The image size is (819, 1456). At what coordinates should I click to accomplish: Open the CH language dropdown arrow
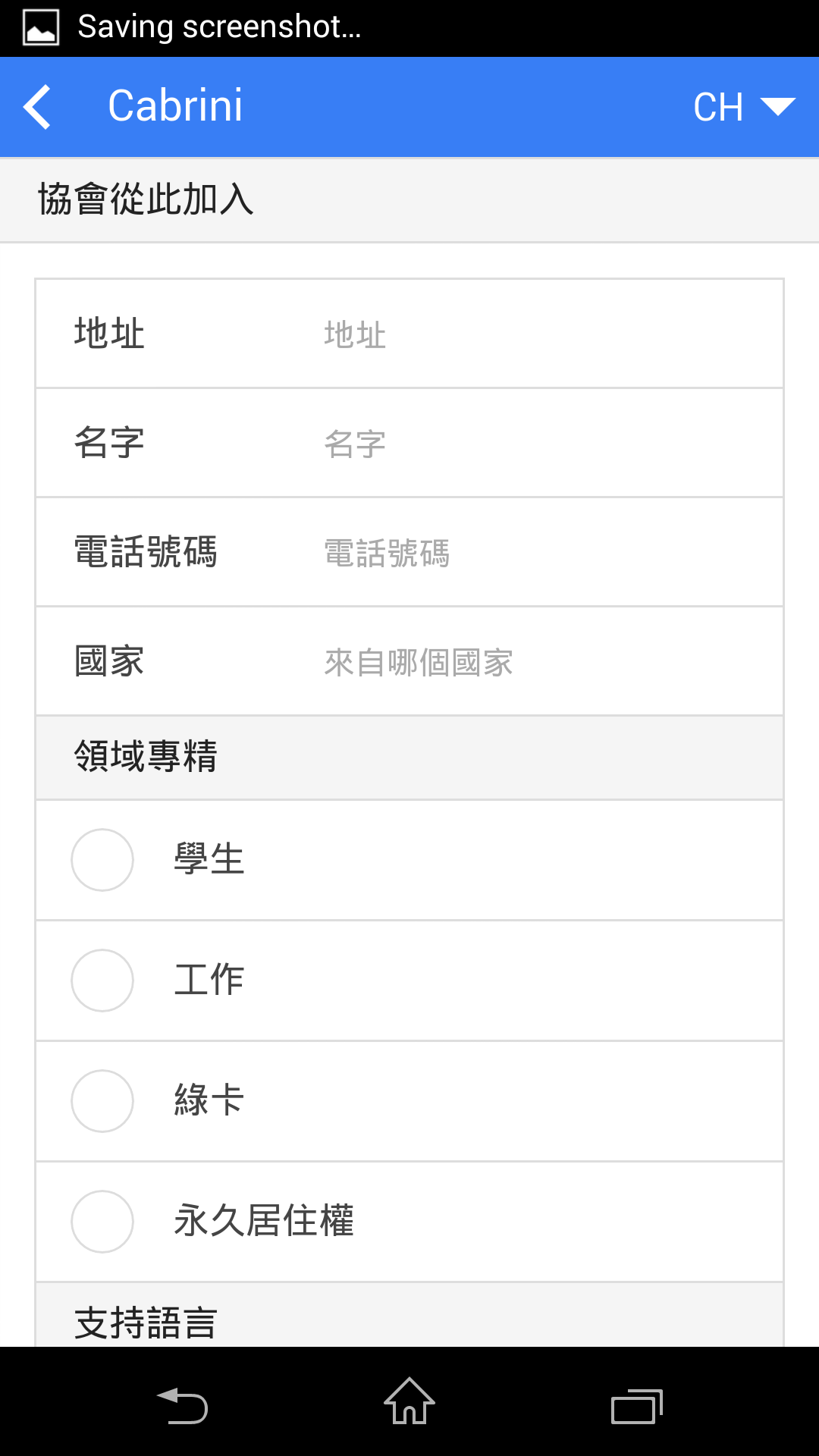[777, 107]
